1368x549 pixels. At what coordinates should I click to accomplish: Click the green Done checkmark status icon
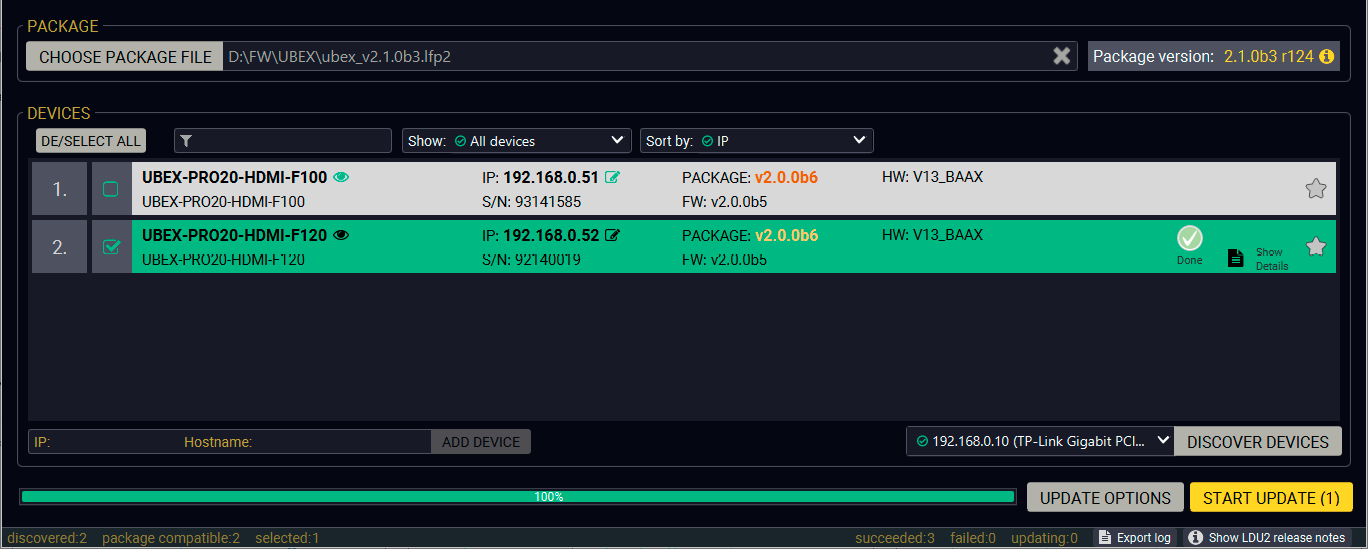coord(1189,238)
